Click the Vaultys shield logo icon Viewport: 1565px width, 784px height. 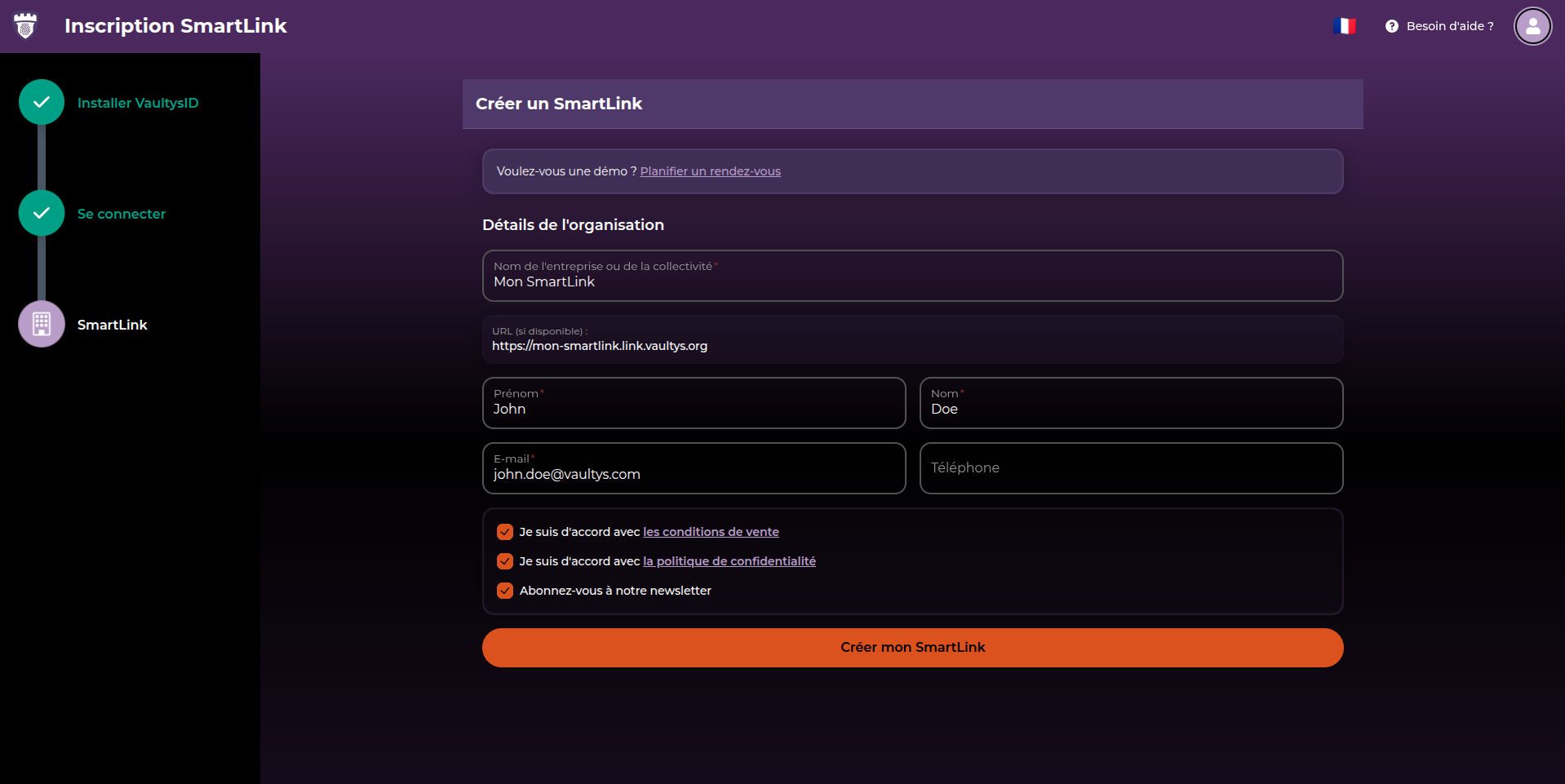pyautogui.click(x=26, y=26)
